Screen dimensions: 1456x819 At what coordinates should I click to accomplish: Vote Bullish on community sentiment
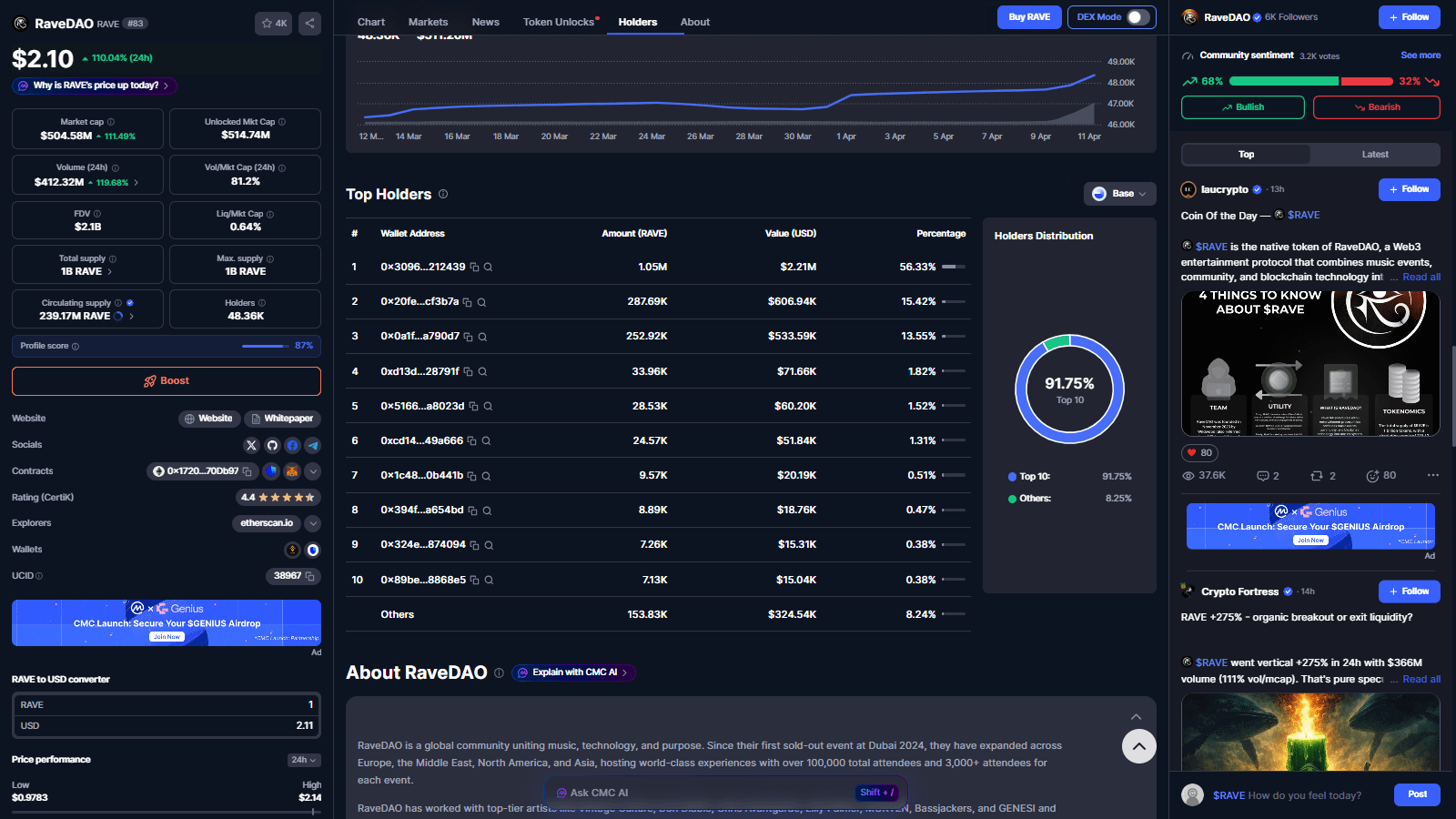point(1242,107)
